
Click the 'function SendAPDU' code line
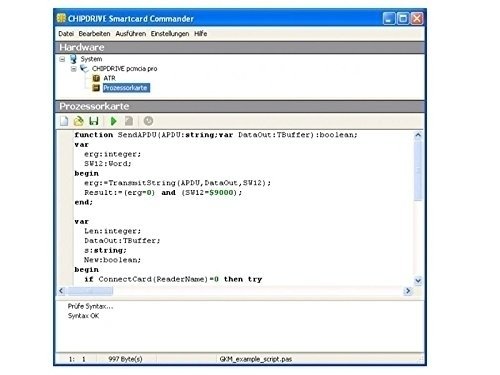216,135
